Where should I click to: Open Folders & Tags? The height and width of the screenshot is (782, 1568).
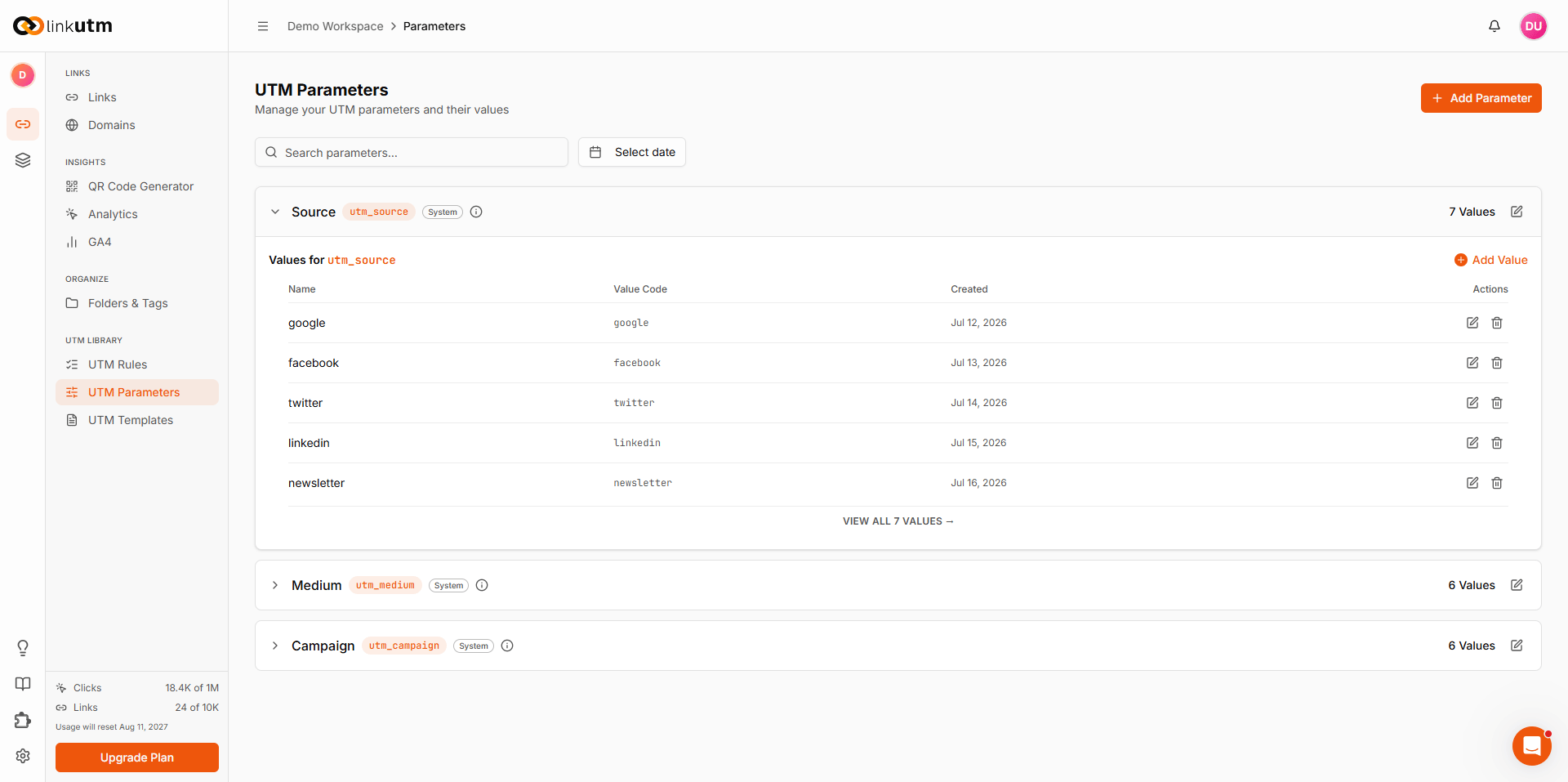pos(137,303)
